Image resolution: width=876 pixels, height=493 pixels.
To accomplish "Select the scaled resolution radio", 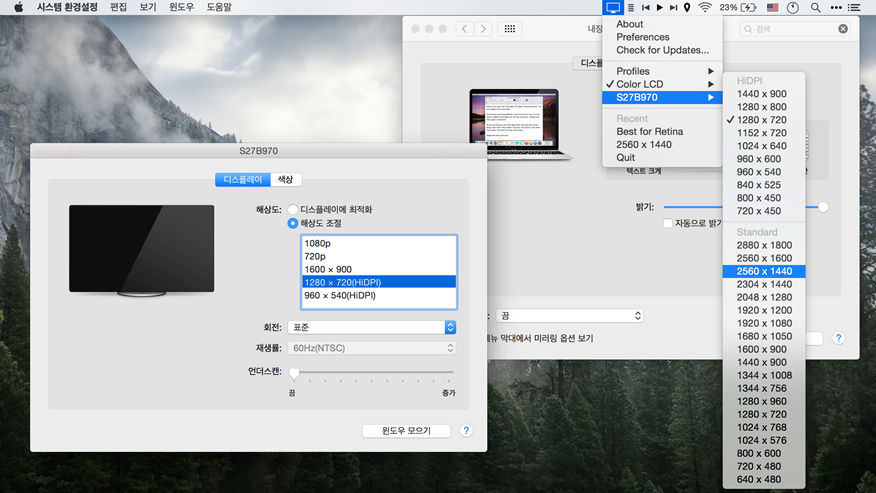I will [293, 223].
